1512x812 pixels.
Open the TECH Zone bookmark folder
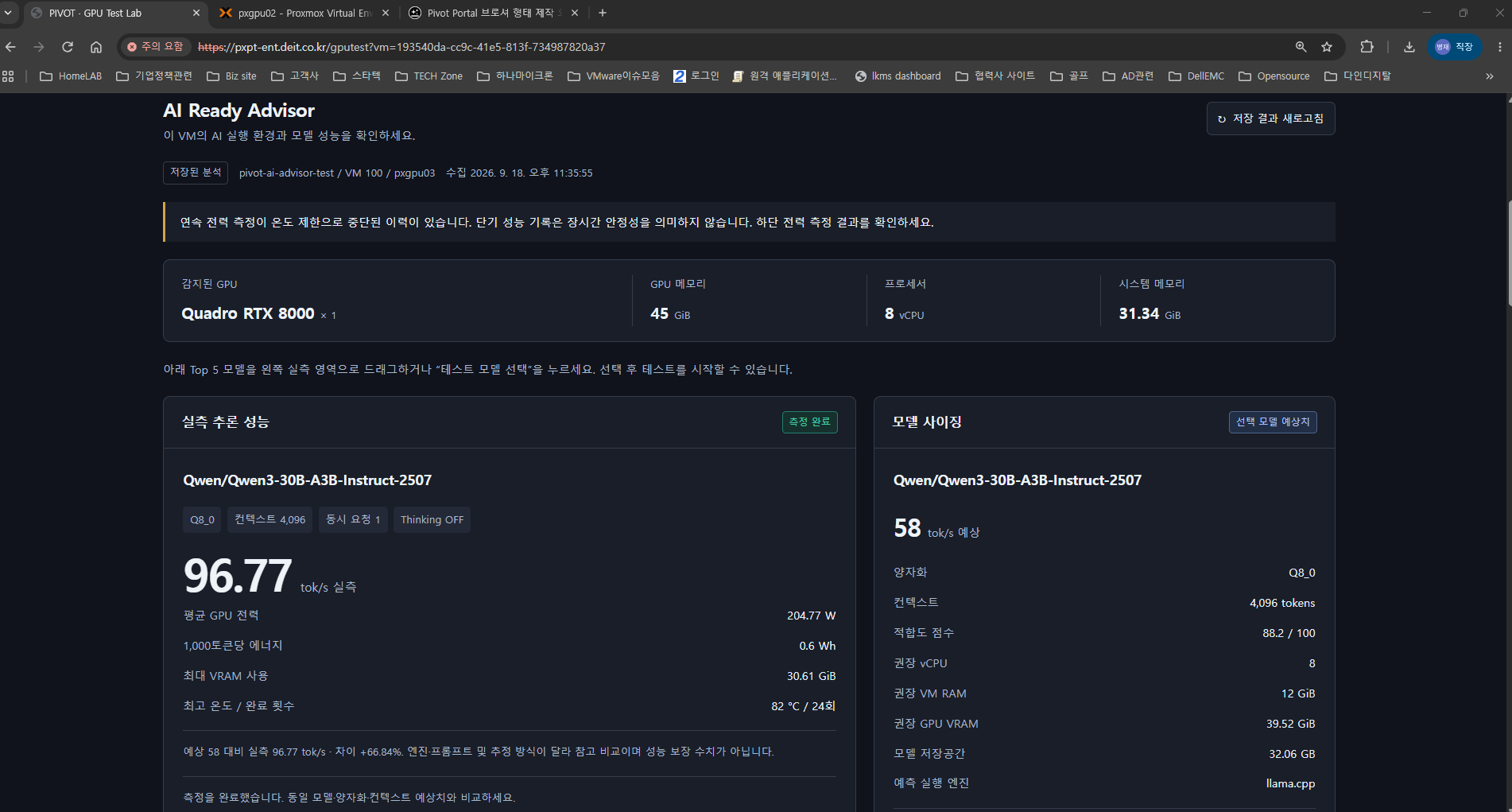(x=428, y=76)
